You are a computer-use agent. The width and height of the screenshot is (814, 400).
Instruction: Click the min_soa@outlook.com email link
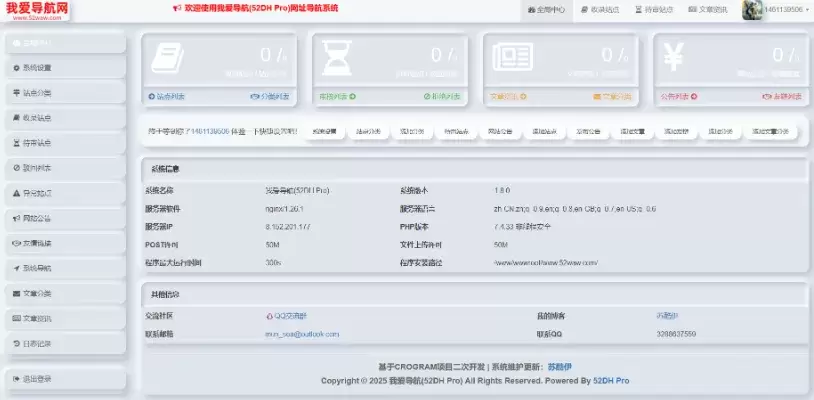point(301,334)
